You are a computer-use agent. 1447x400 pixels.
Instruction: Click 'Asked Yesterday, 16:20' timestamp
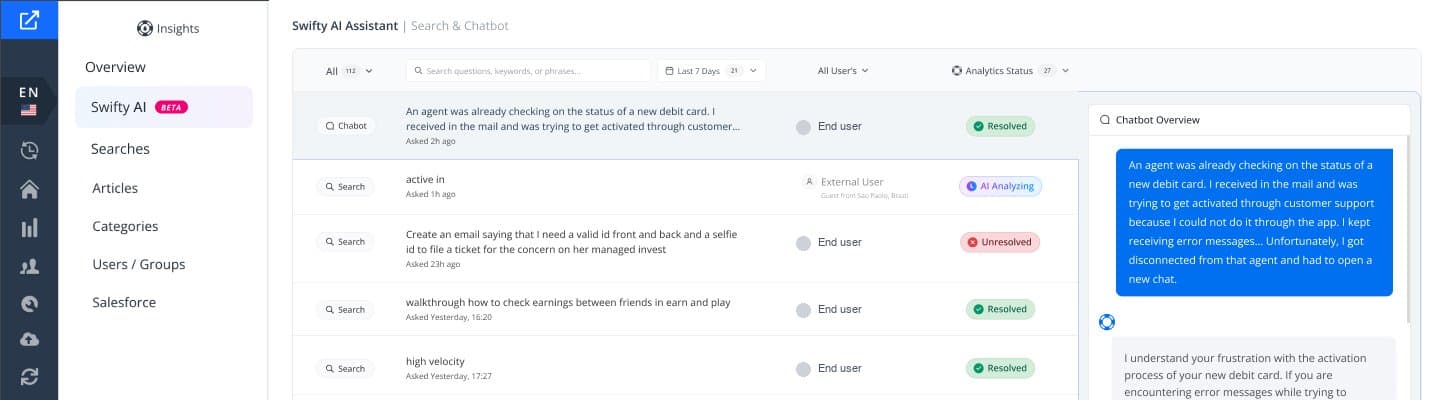tap(448, 317)
